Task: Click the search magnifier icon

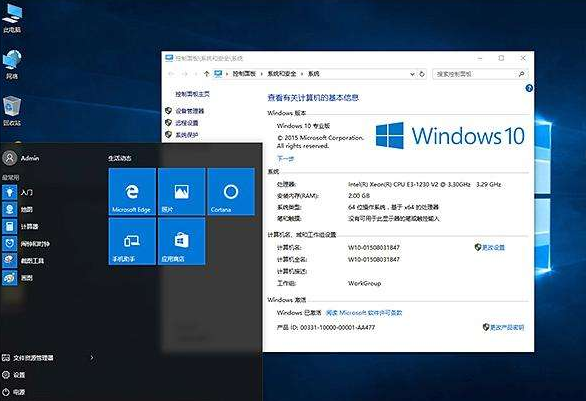Action: pyautogui.click(x=521, y=74)
